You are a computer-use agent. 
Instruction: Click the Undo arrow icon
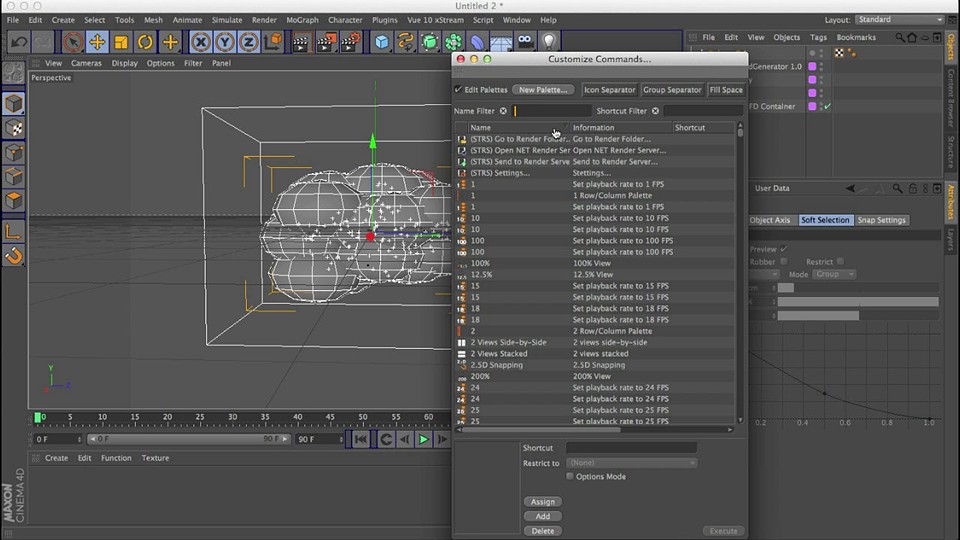pos(19,42)
